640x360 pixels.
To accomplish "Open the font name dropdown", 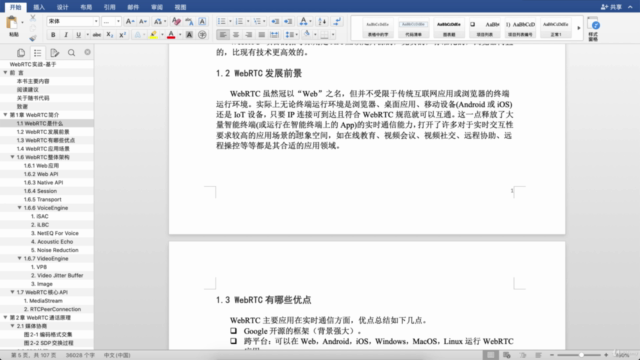I will pyautogui.click(x=96, y=21).
